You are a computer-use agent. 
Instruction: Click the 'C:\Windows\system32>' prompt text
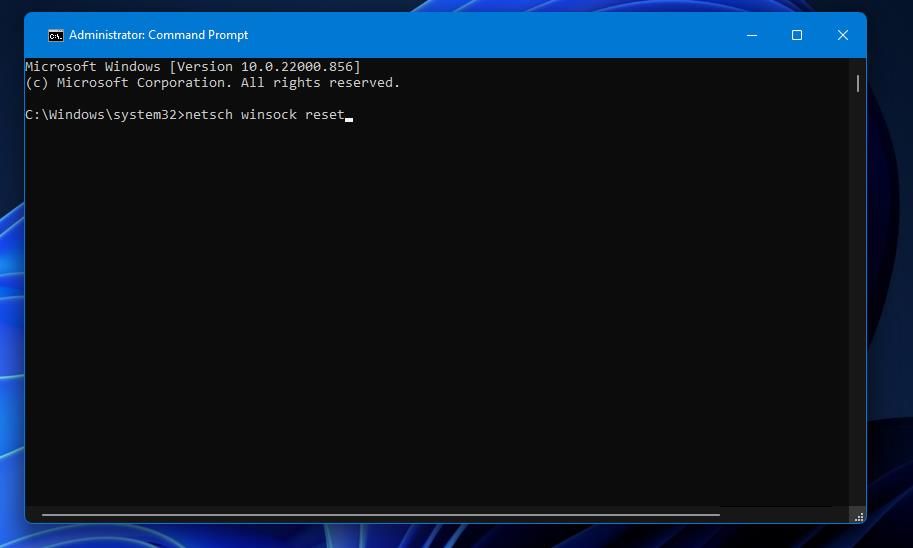point(105,115)
